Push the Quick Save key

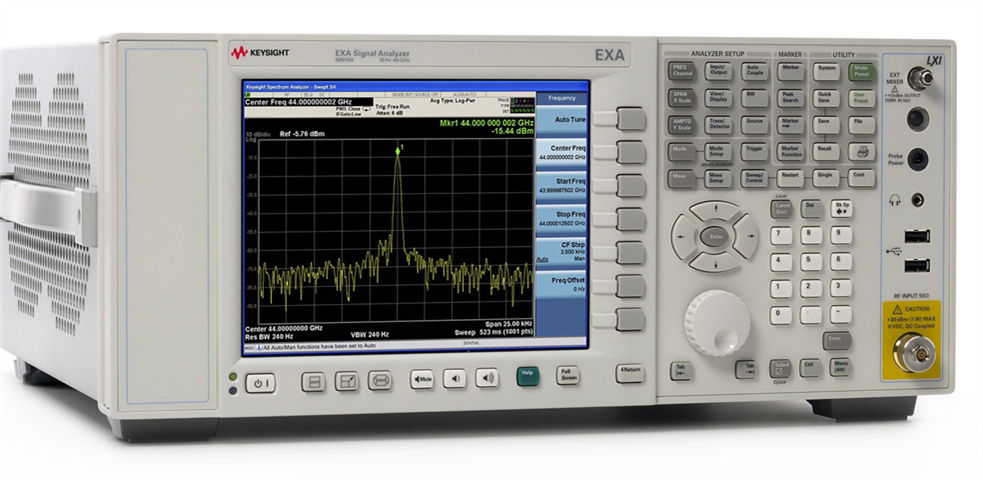point(826,98)
